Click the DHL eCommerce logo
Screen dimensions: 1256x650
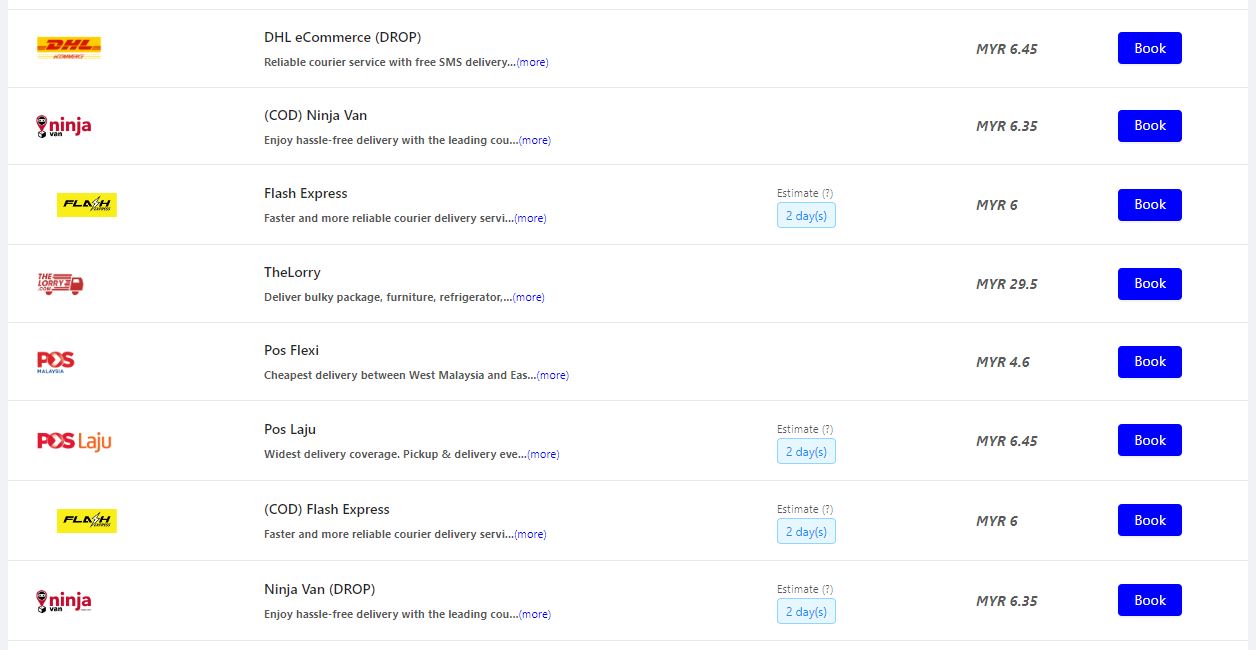pos(69,48)
